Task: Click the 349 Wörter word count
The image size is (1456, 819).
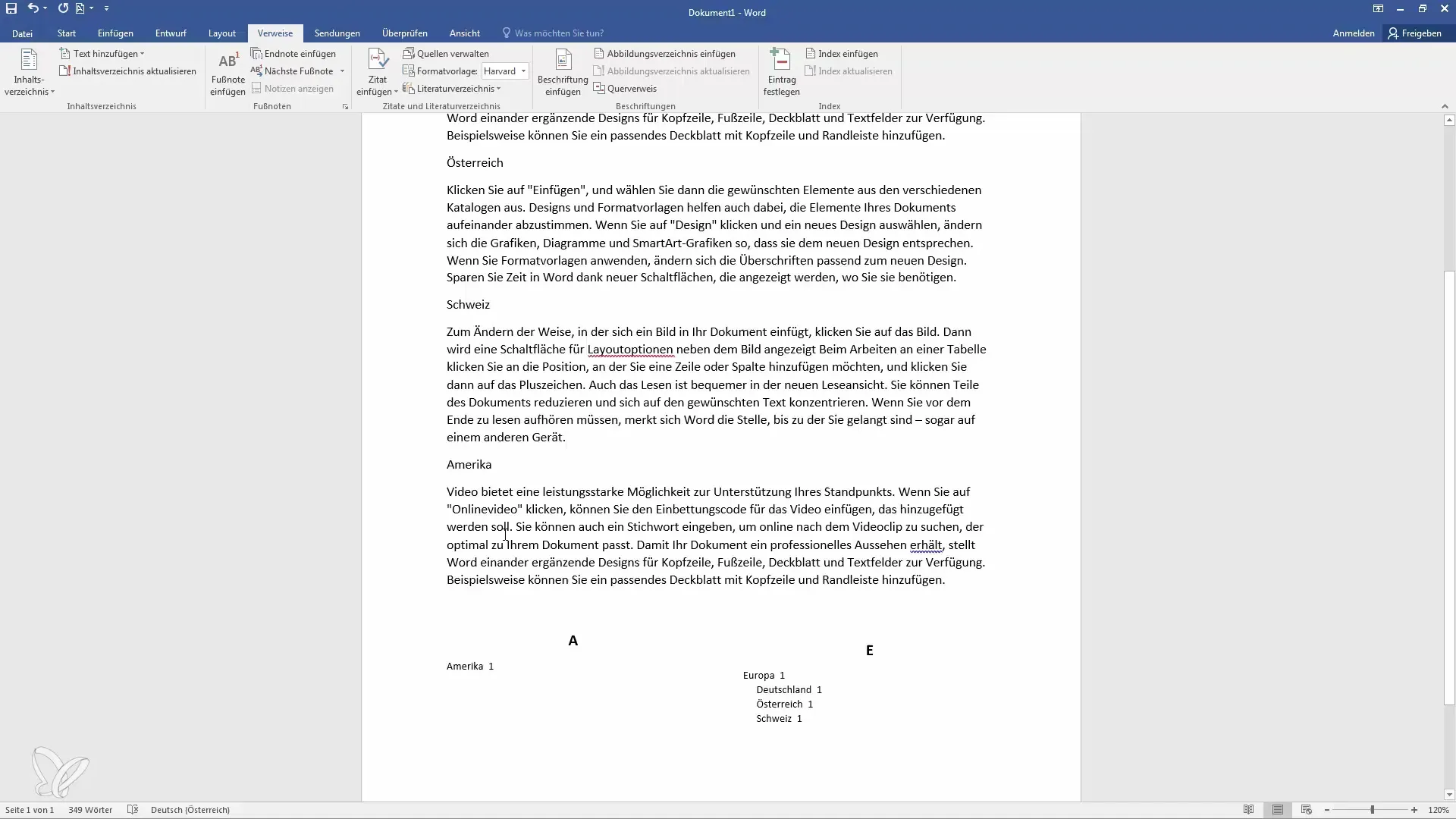Action: point(90,810)
